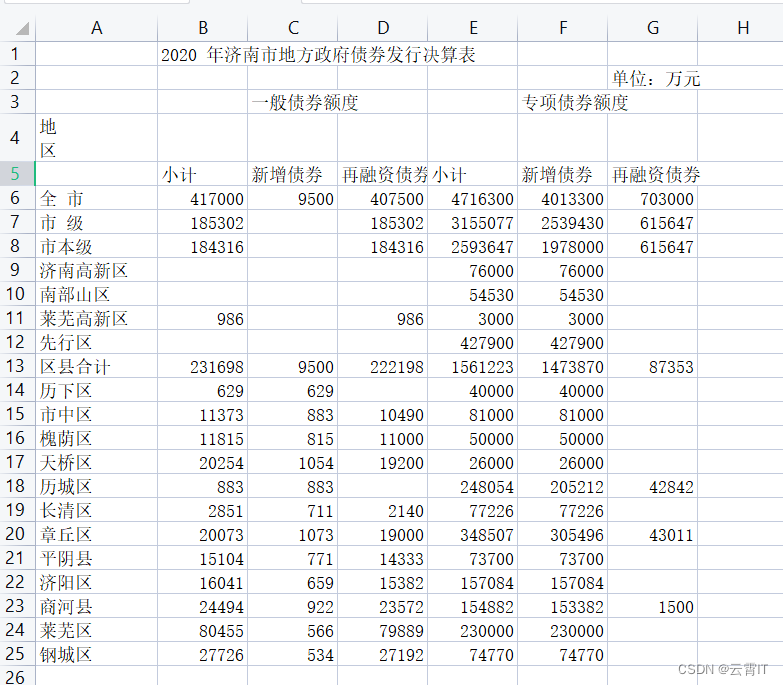Click cell with value 10490
The image size is (783, 685).
tap(383, 414)
